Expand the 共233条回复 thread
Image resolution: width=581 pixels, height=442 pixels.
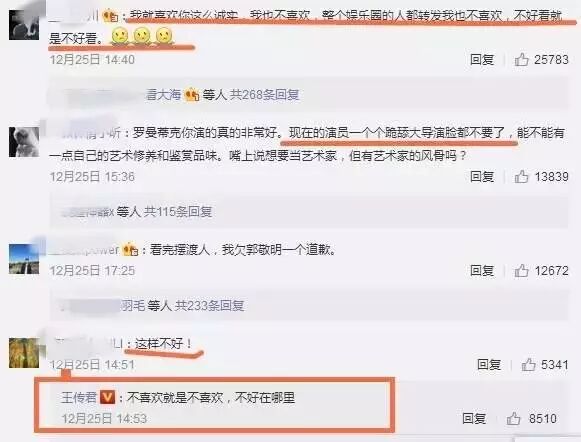[209, 306]
